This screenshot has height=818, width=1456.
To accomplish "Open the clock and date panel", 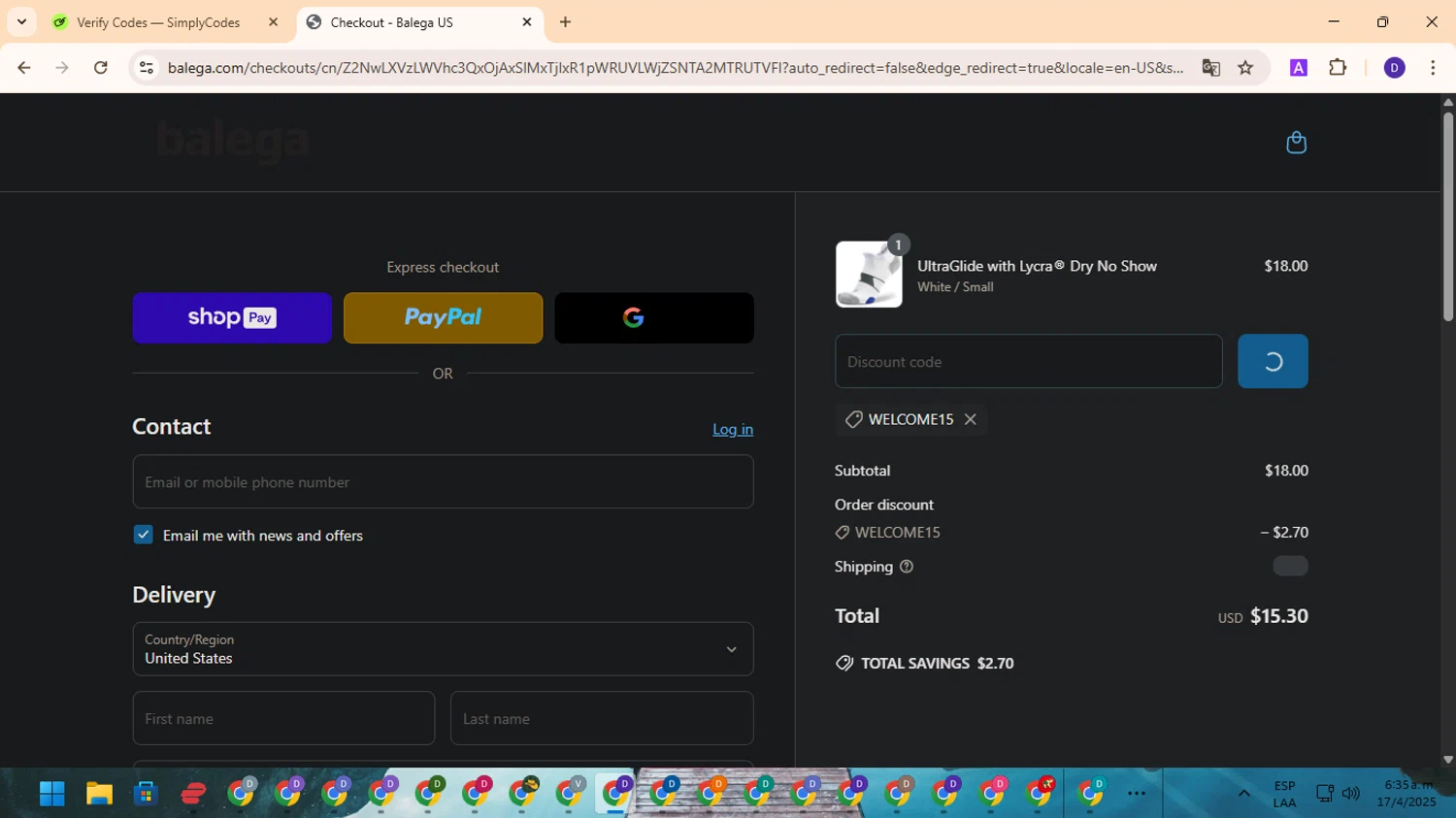I will (1406, 794).
